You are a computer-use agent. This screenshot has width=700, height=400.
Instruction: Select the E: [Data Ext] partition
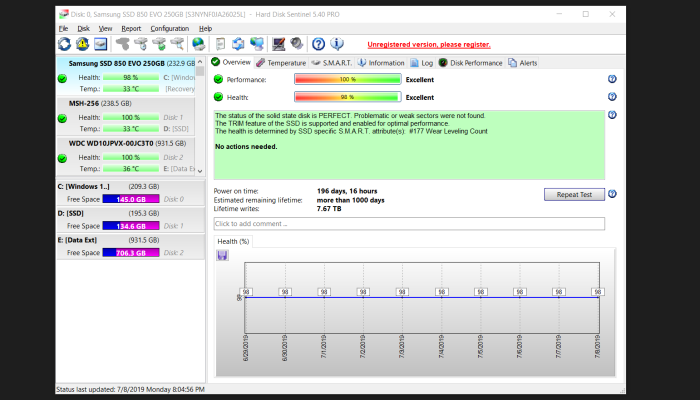point(130,246)
